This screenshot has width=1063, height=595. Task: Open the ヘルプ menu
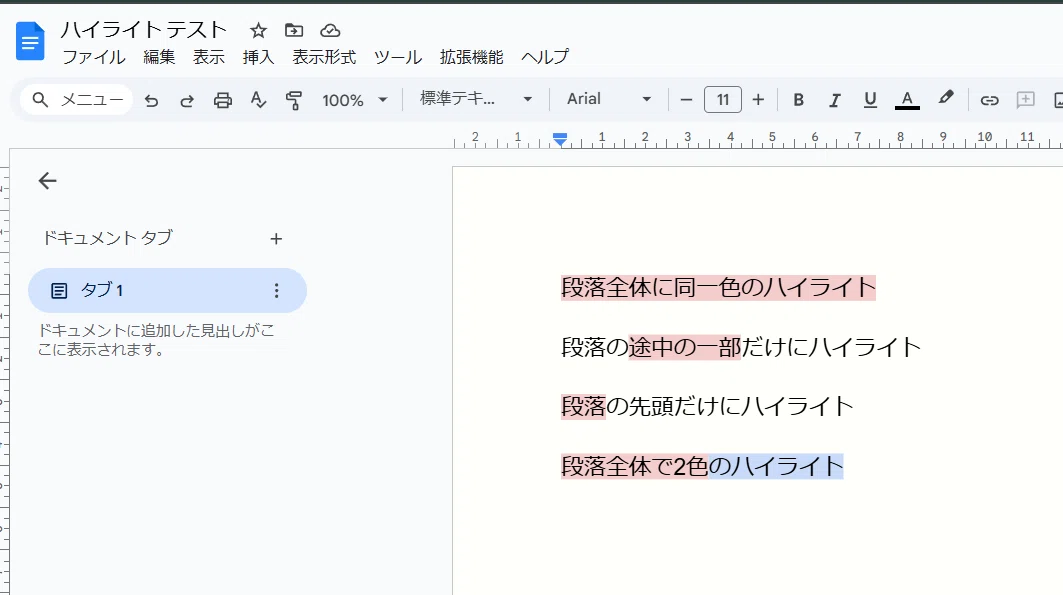pos(545,58)
